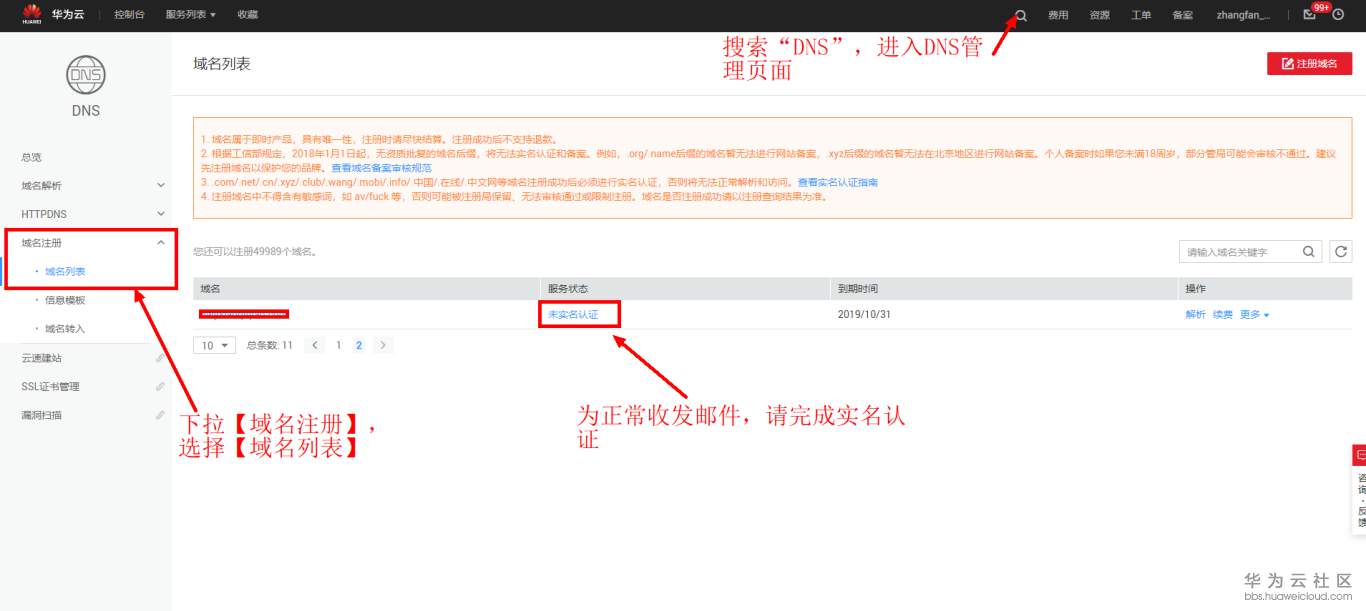Click the magnifier inside the domain keyword box
This screenshot has width=1366, height=611.
click(x=1309, y=252)
